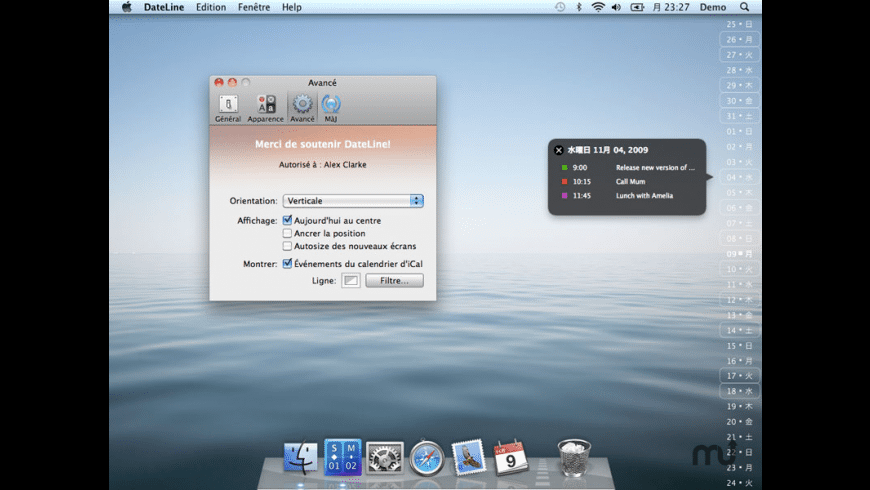Switch to the Apparence preferences pane
This screenshot has height=490, width=870.
(266, 107)
